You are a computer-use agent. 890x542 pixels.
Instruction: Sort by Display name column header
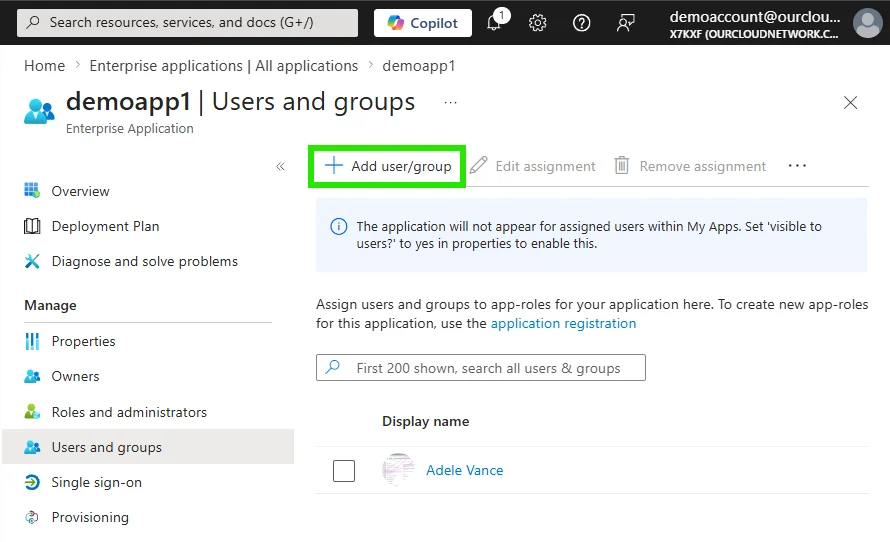(x=426, y=421)
